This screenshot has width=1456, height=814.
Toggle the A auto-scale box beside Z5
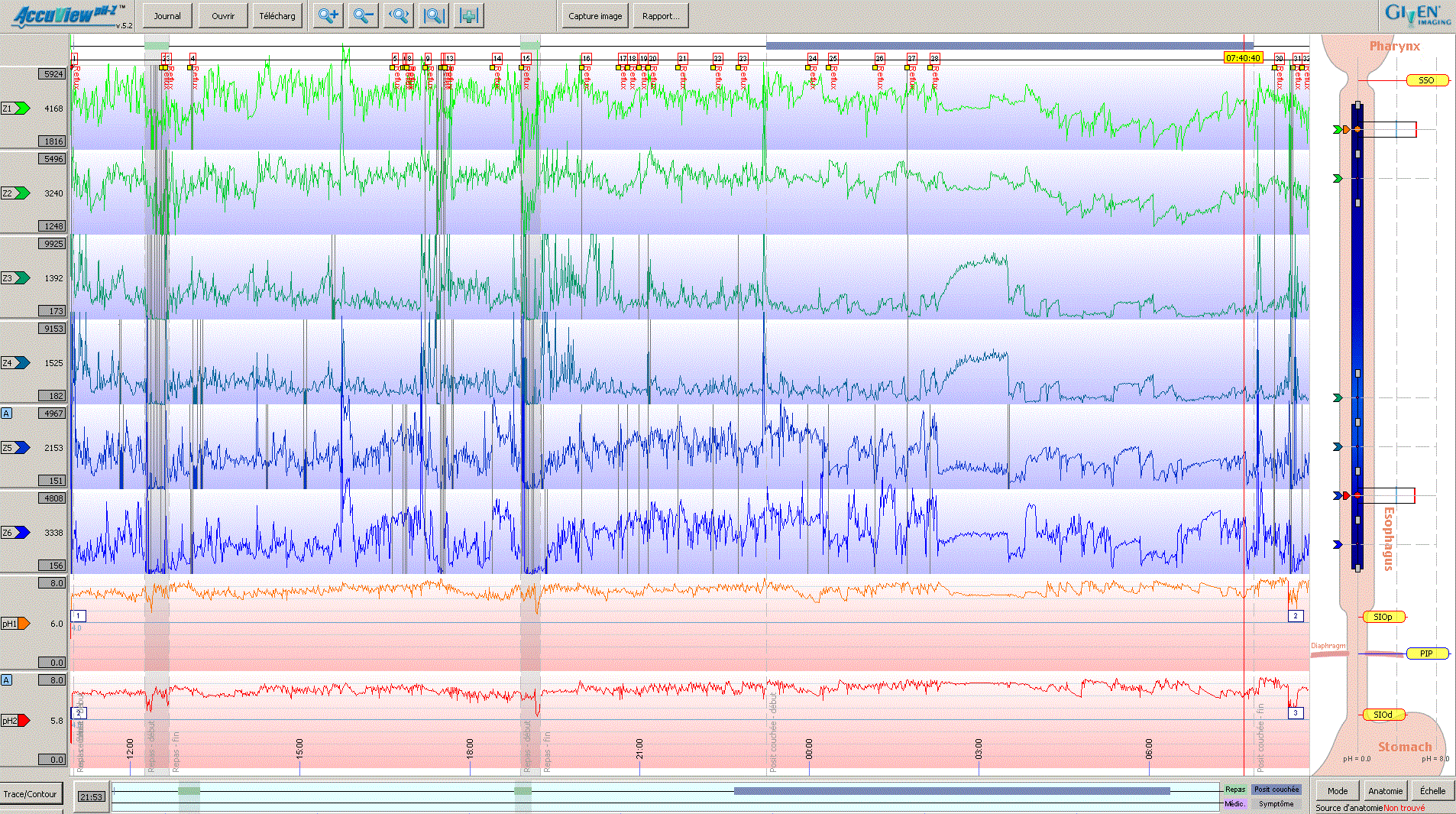pos(7,413)
